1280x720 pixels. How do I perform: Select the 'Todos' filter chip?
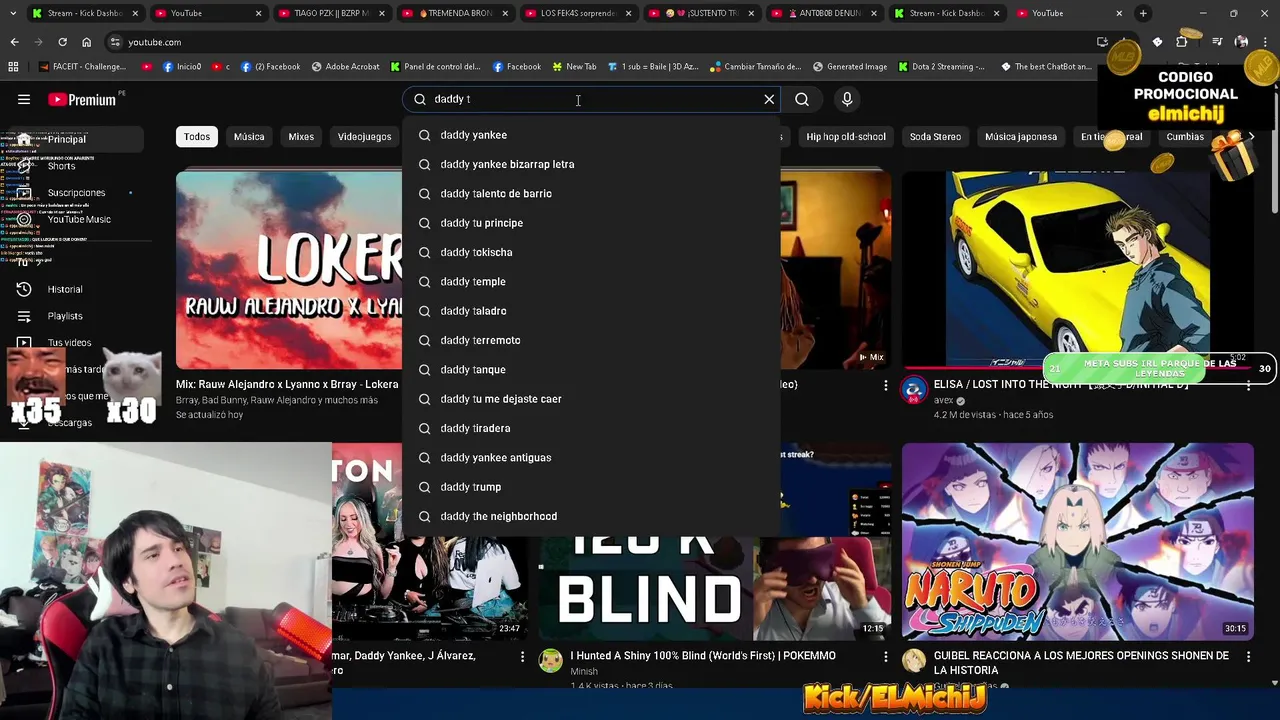pyautogui.click(x=197, y=136)
